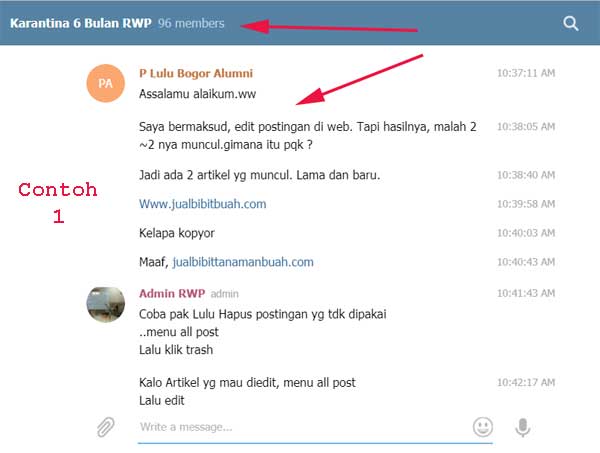The width and height of the screenshot is (600, 453).
Task: Click the 10:40:03 AM timestamp
Action: click(526, 233)
